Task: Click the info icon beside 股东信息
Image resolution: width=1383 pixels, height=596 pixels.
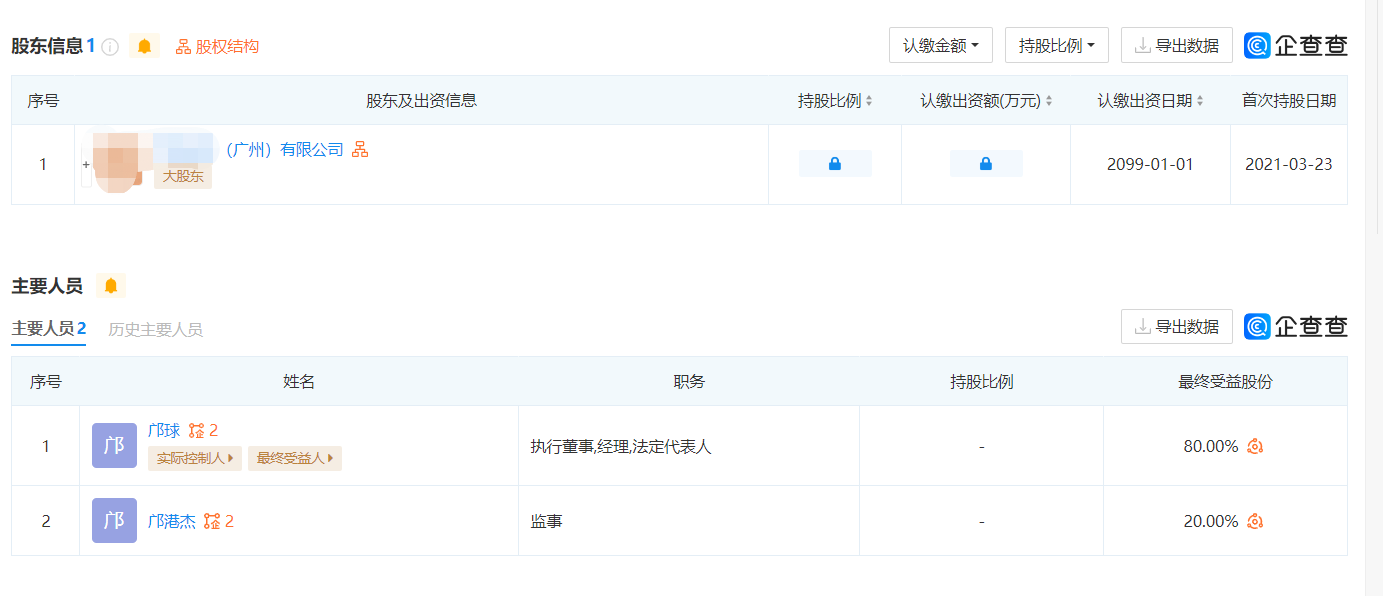Action: (111, 47)
